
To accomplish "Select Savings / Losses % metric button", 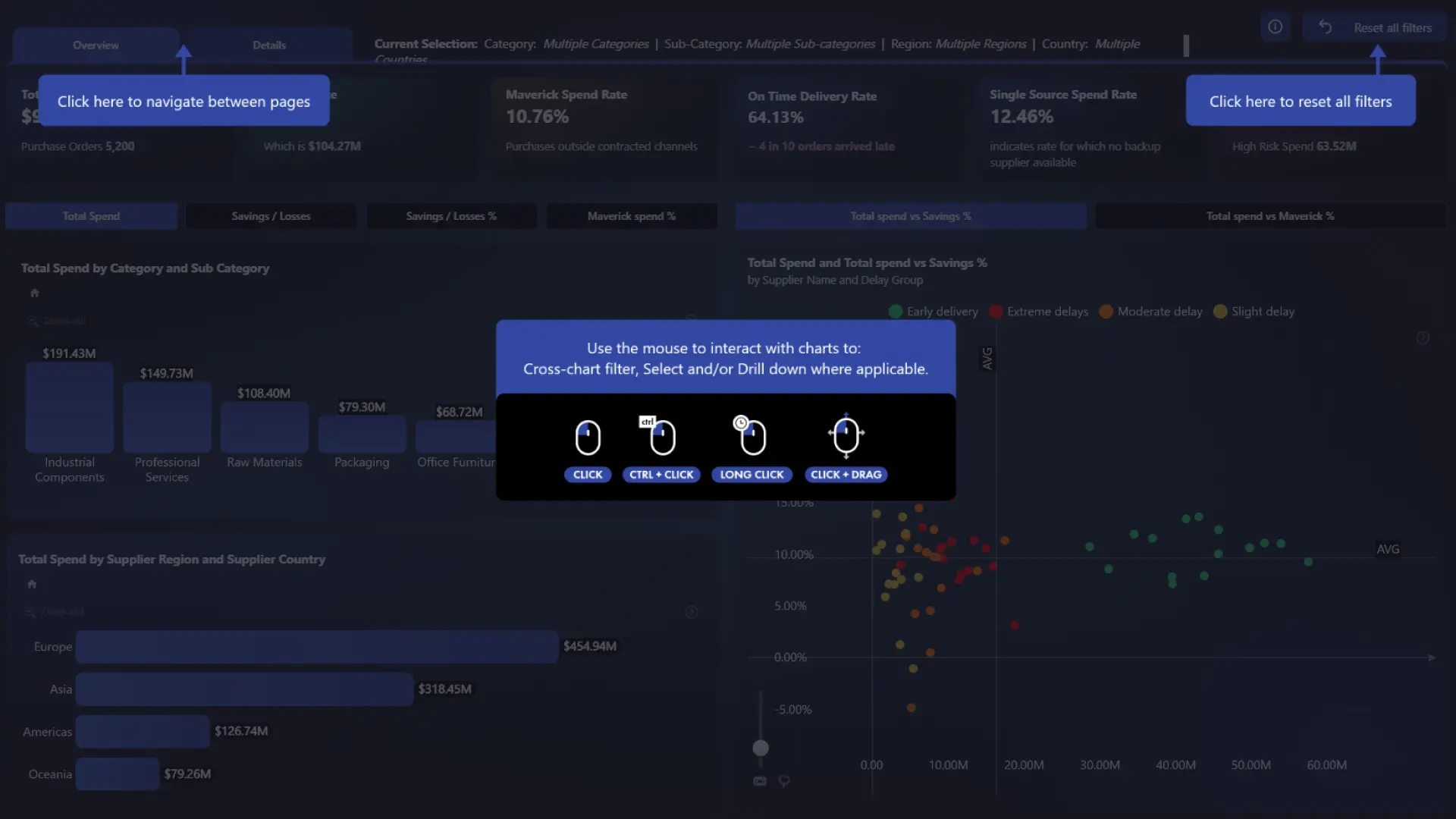I will [x=451, y=216].
